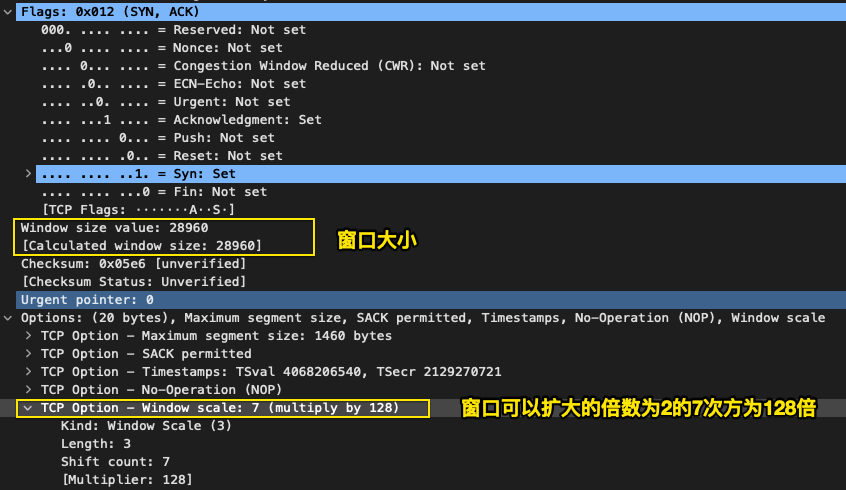Select the Reset: Not set row
This screenshot has width=846, height=490.
coord(161,156)
